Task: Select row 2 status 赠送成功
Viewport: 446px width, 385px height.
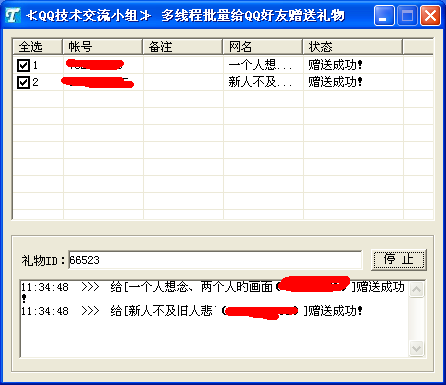Action: click(335, 82)
